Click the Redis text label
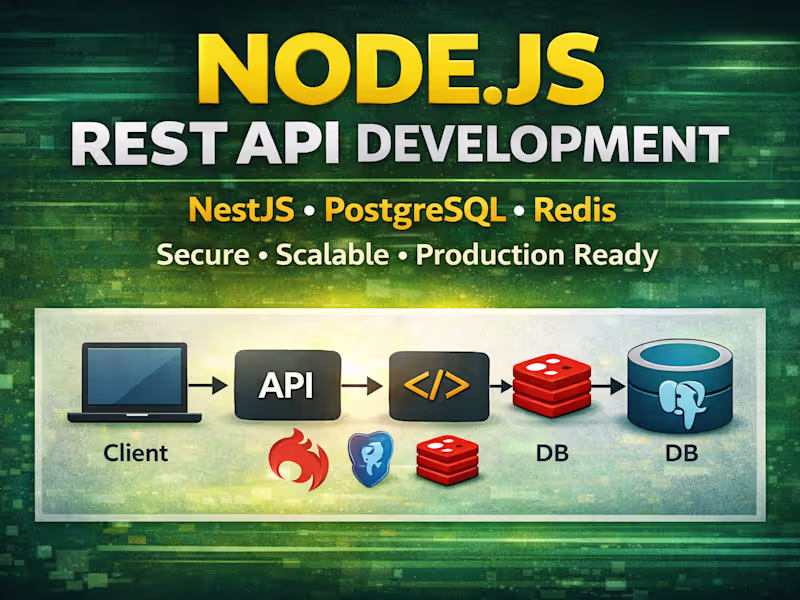The width and height of the screenshot is (800, 600). pos(575,210)
